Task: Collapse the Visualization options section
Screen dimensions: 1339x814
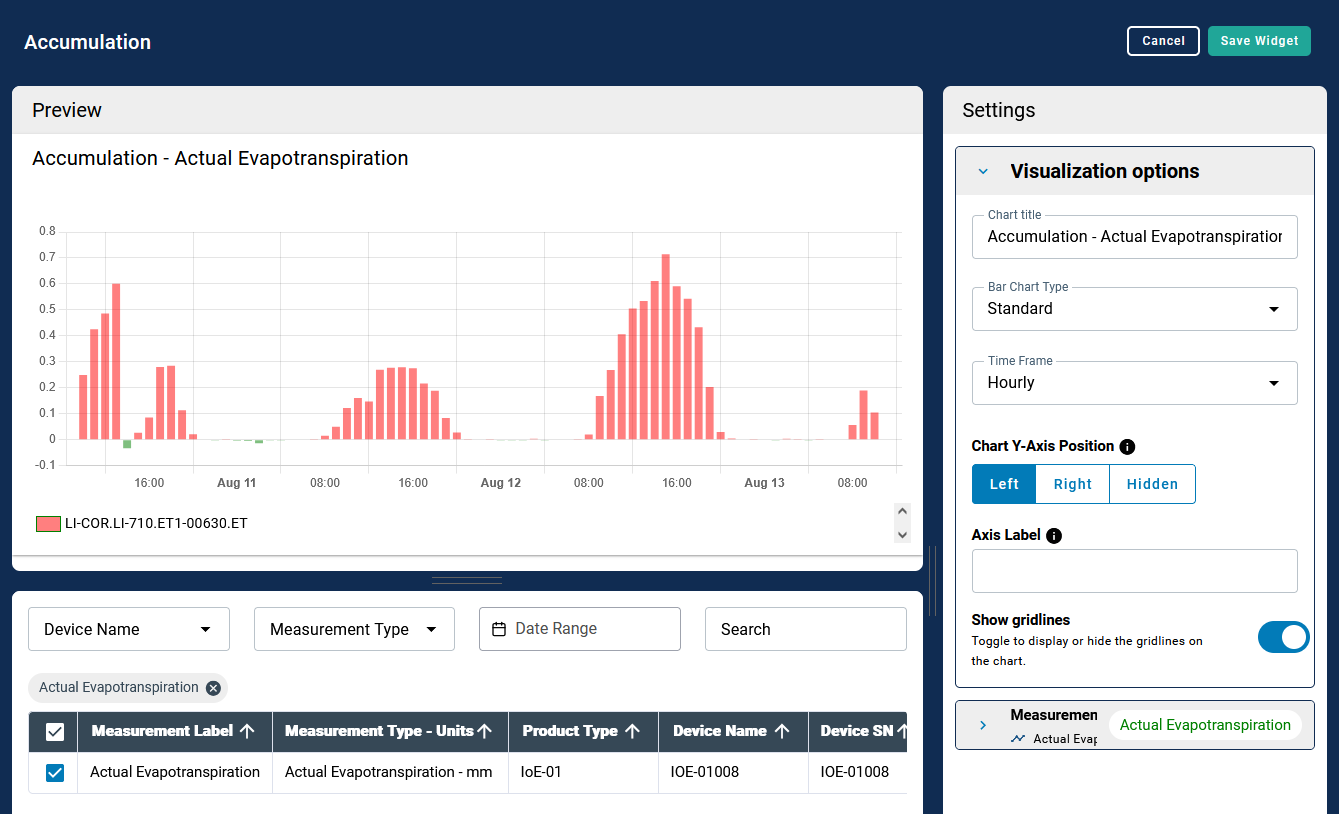Action: [983, 172]
